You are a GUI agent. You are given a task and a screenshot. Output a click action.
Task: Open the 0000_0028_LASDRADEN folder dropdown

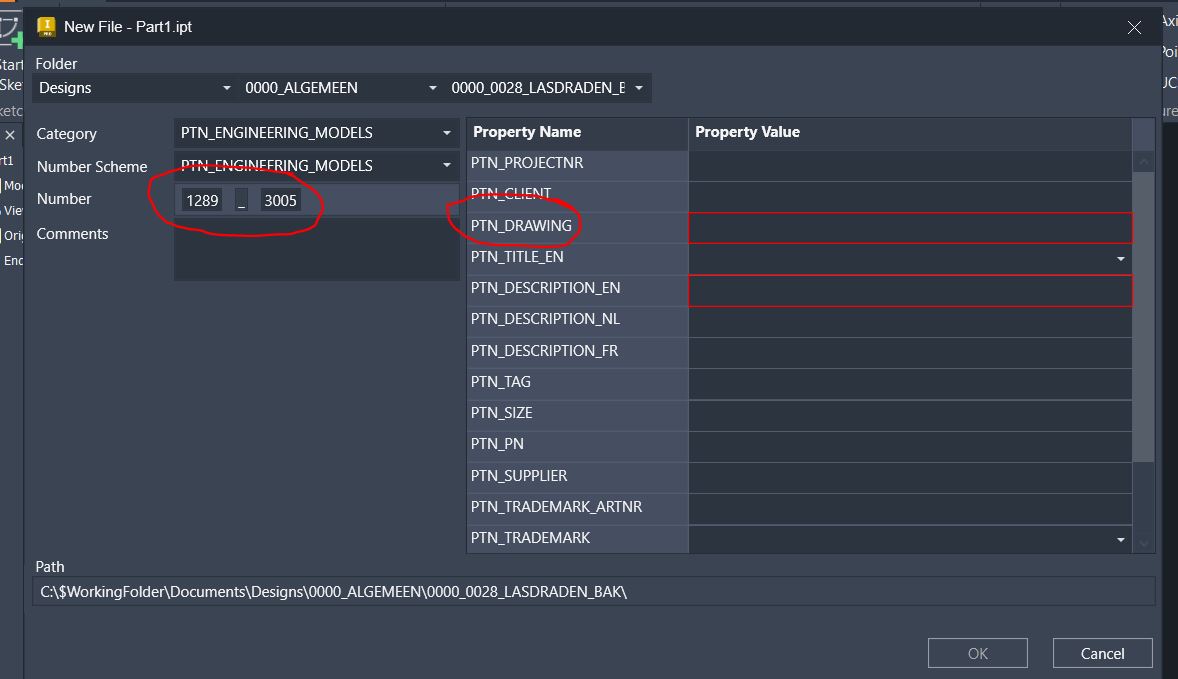click(x=638, y=88)
